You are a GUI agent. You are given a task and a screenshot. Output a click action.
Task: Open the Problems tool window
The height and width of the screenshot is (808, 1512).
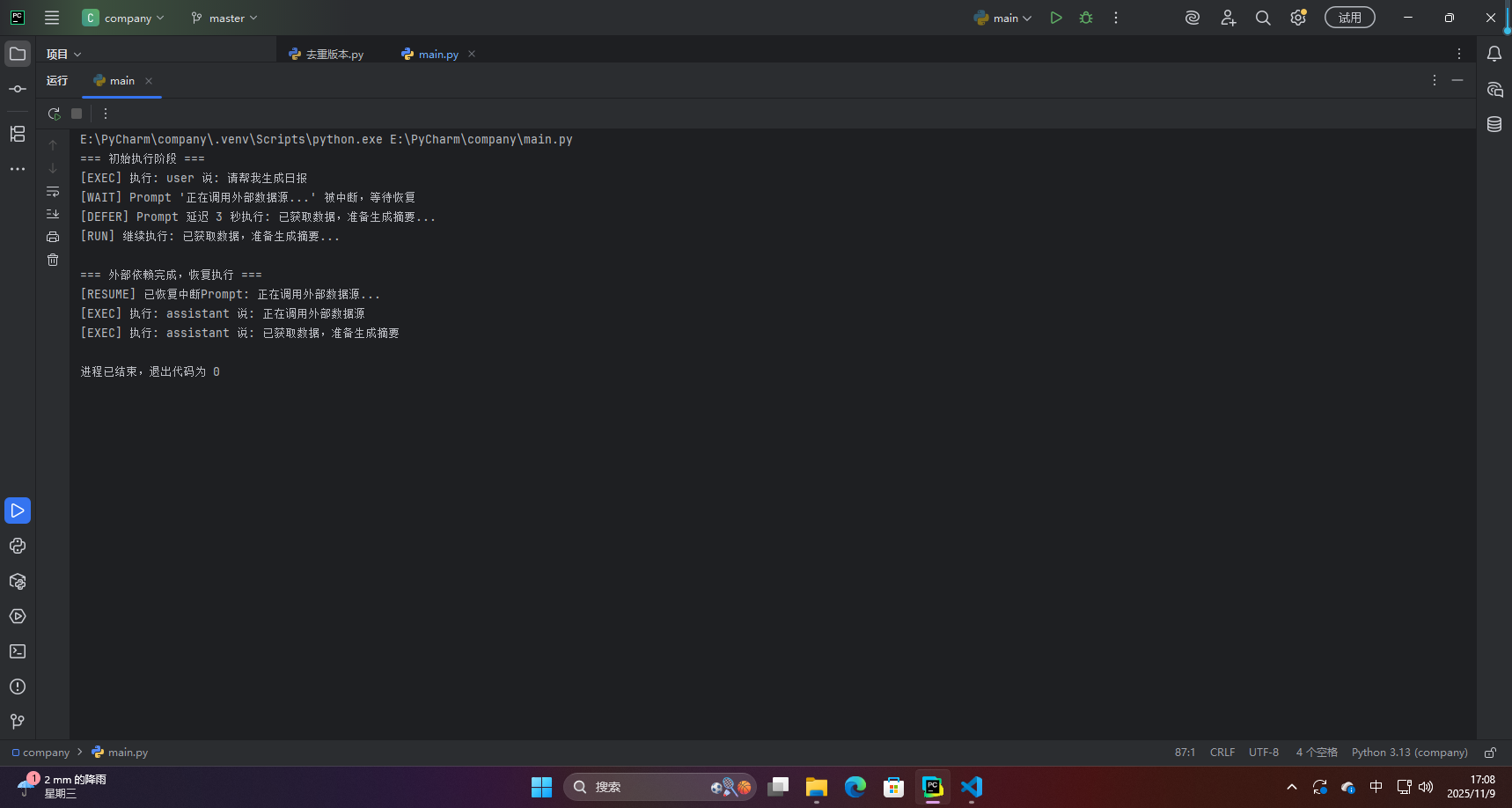[x=18, y=687]
